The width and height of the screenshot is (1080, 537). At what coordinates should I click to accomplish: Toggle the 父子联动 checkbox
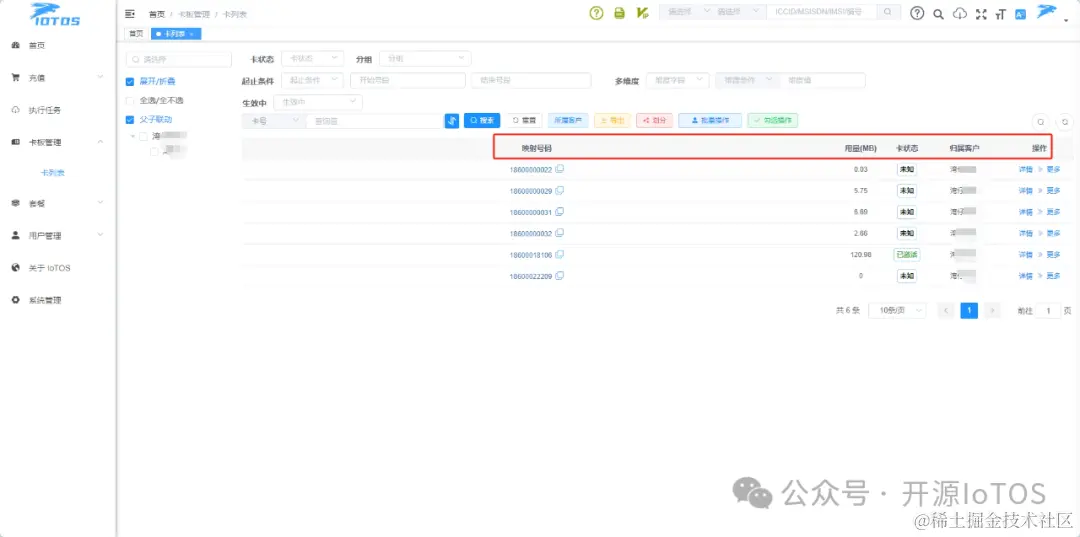point(129,120)
